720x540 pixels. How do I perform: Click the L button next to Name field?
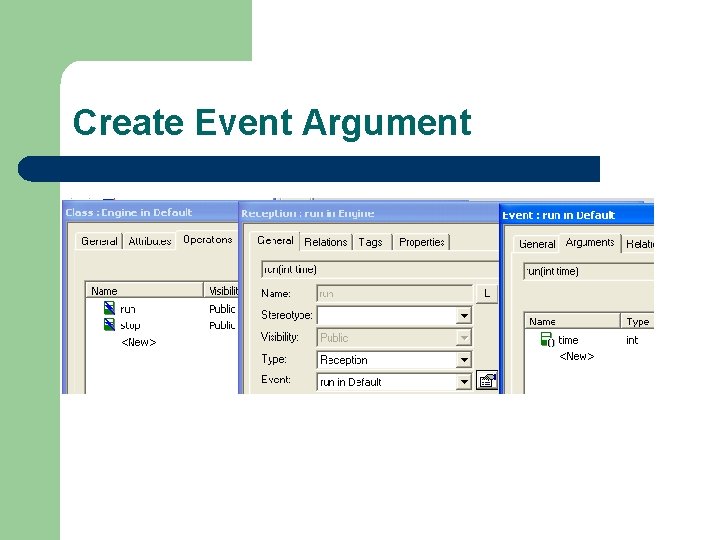click(x=487, y=293)
